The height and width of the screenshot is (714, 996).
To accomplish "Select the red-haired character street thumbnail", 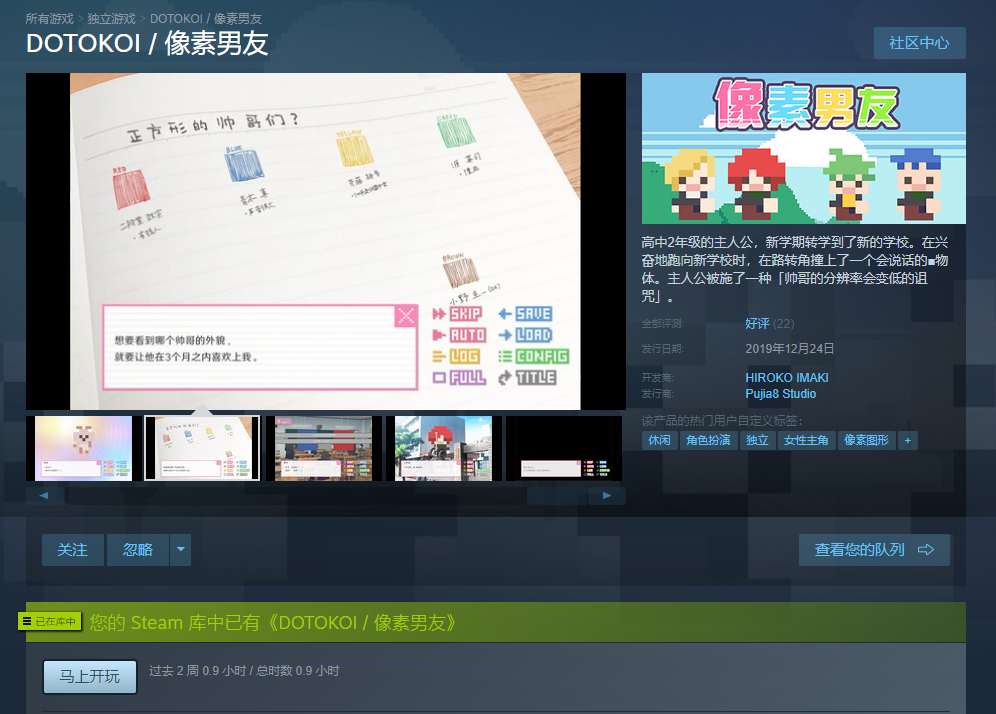I will [443, 448].
